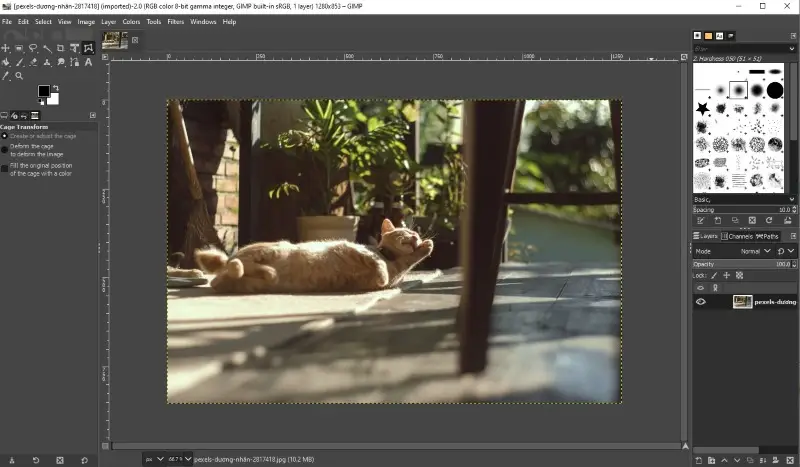The height and width of the screenshot is (467, 800).
Task: Open the File menu
Action: pos(7,21)
